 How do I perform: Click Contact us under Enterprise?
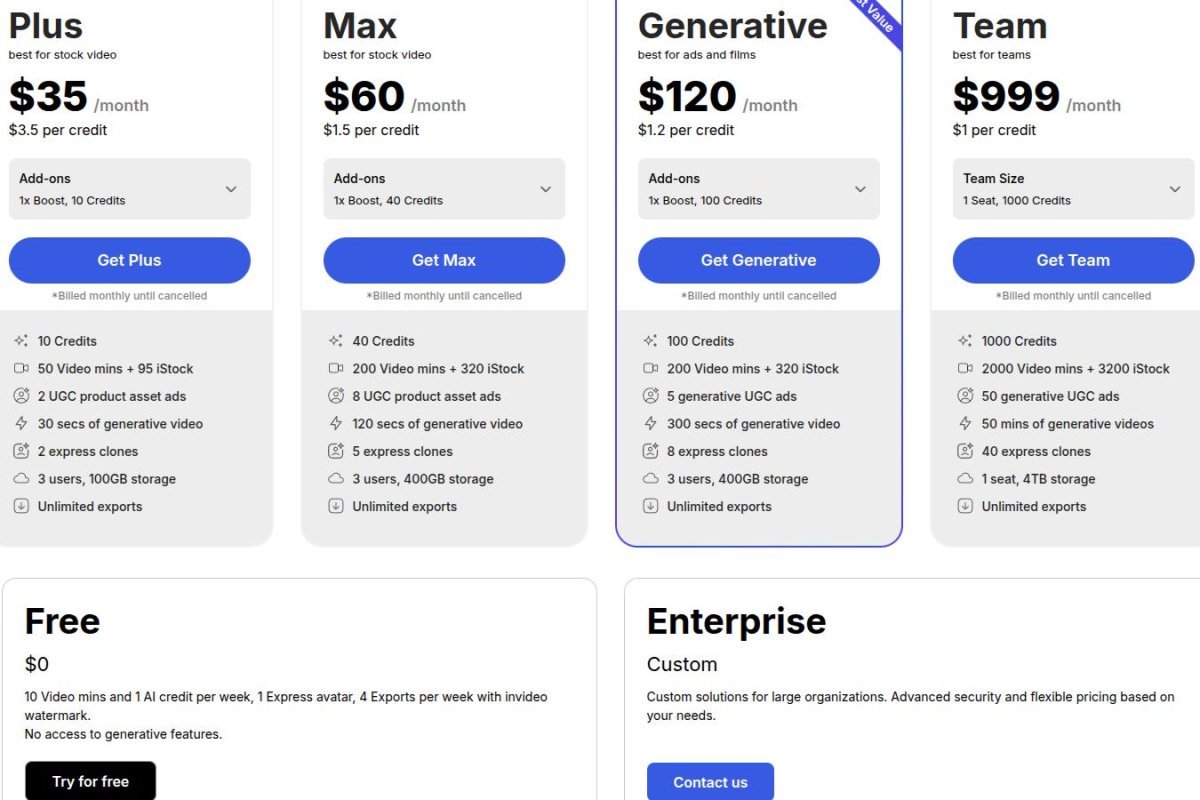pos(710,781)
